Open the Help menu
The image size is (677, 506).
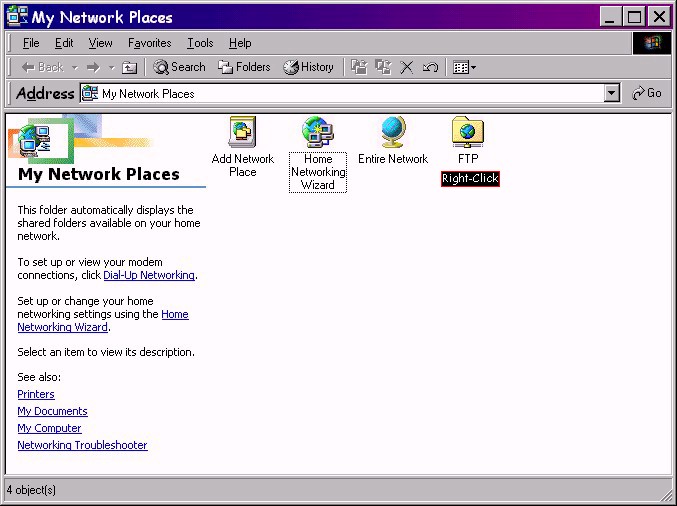pyautogui.click(x=240, y=43)
